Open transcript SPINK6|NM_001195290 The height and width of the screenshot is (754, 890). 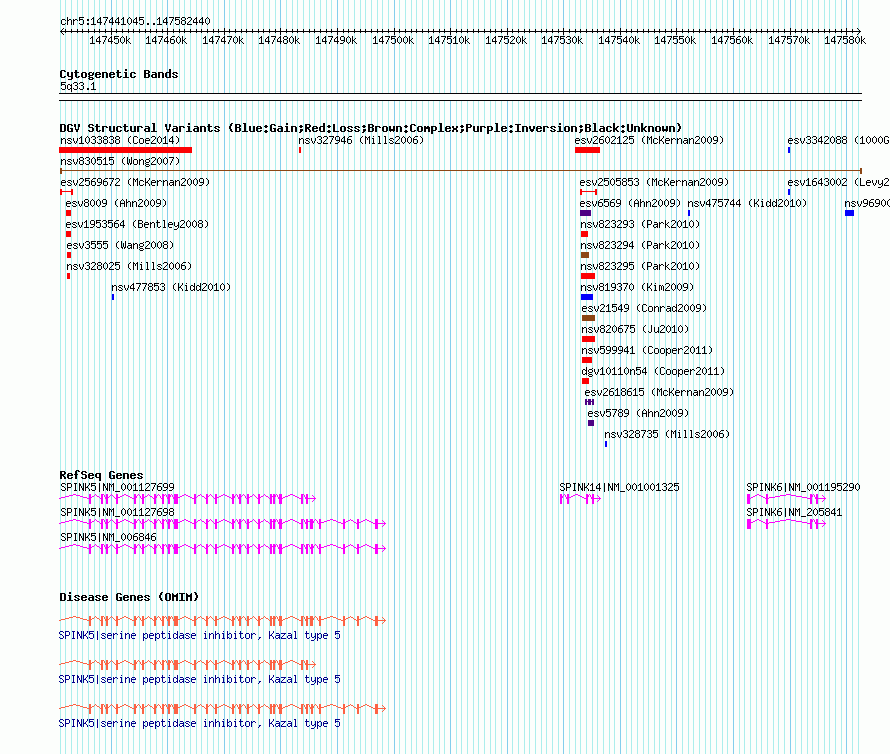803,487
